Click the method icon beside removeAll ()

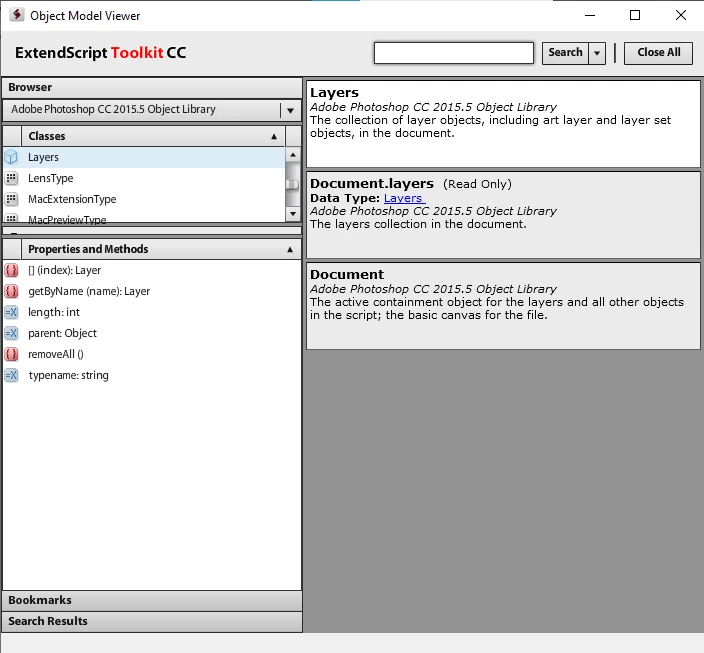(x=11, y=354)
